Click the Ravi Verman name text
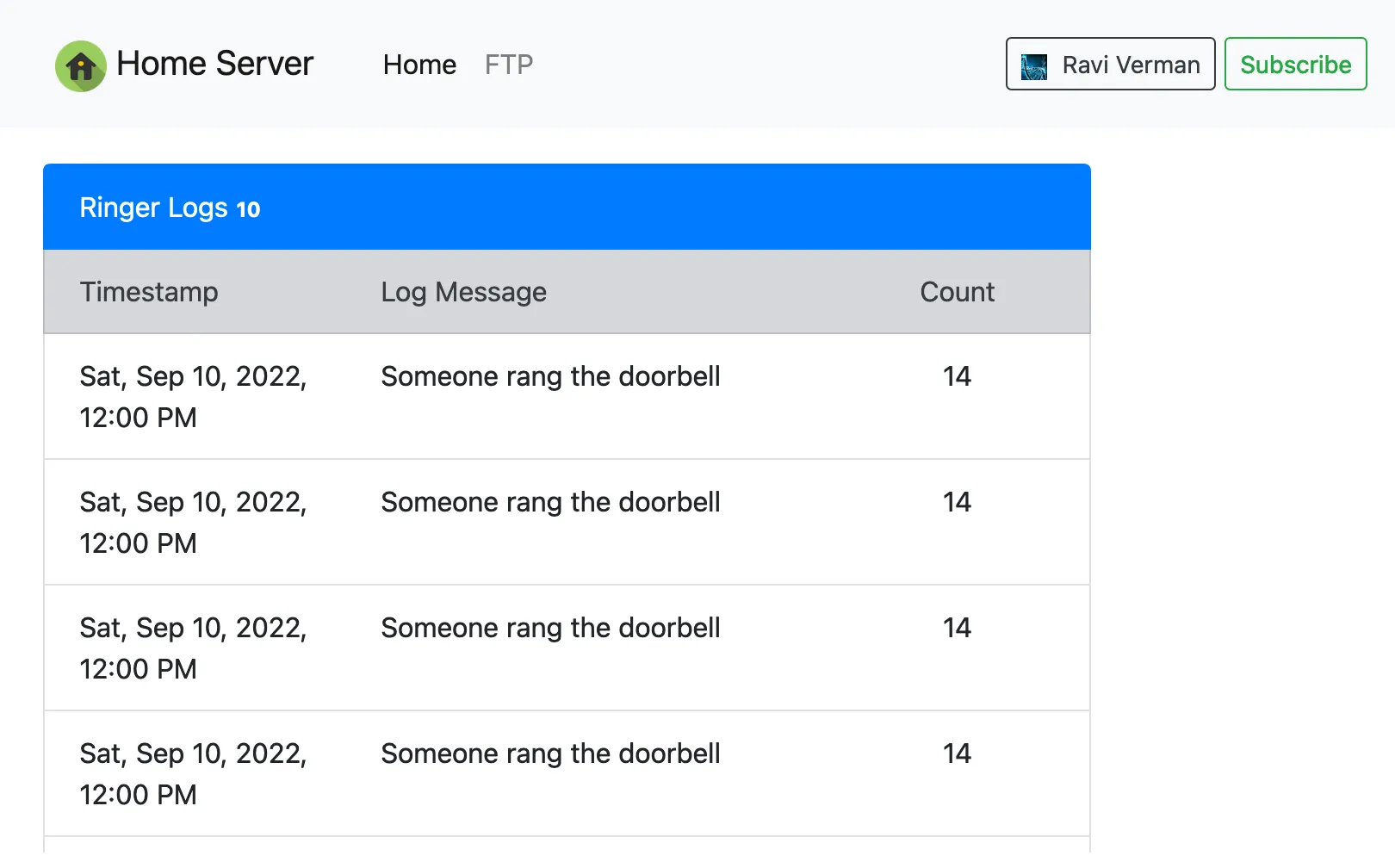 1131,65
